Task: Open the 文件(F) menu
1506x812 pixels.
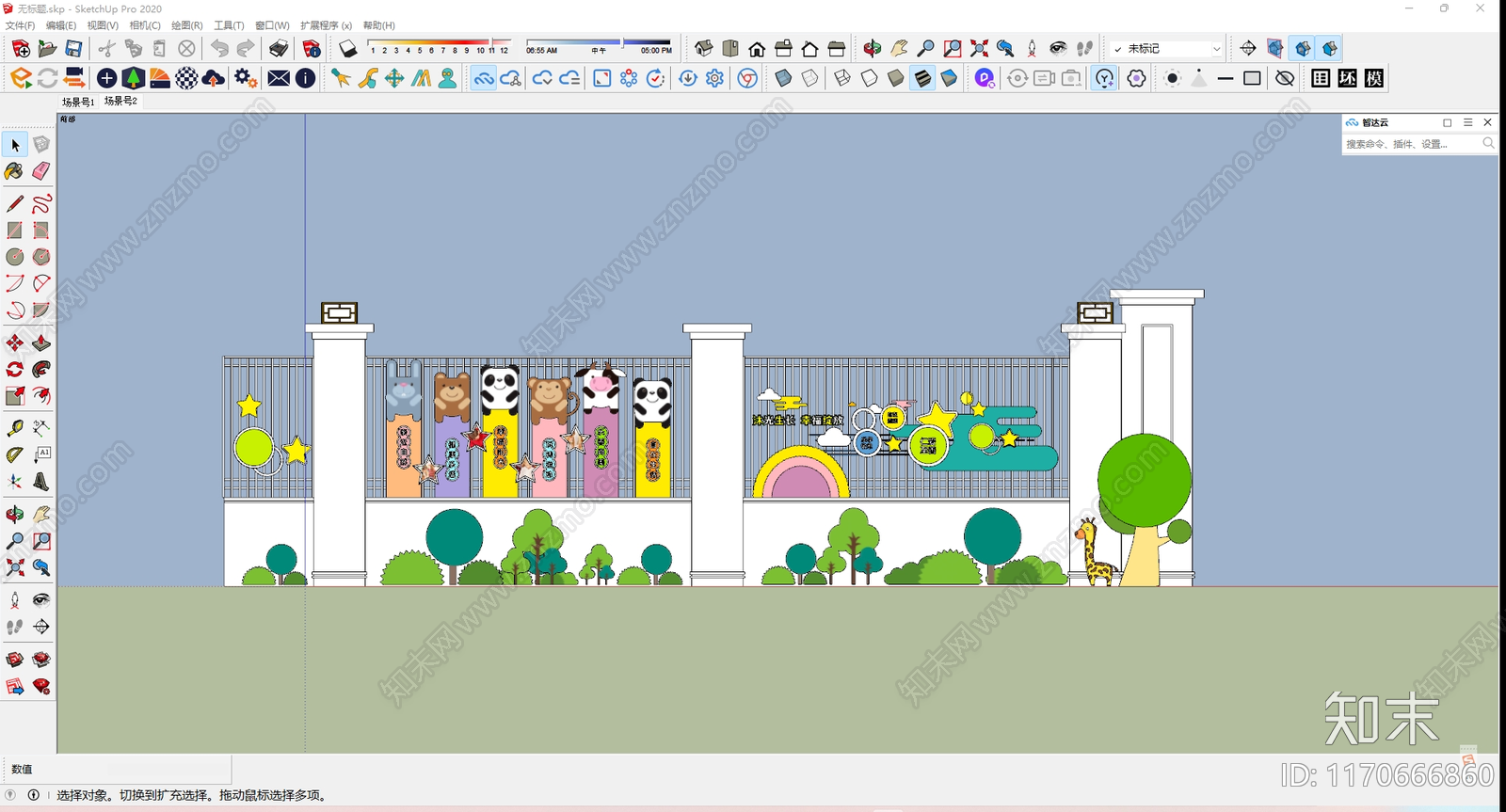Action: click(20, 25)
